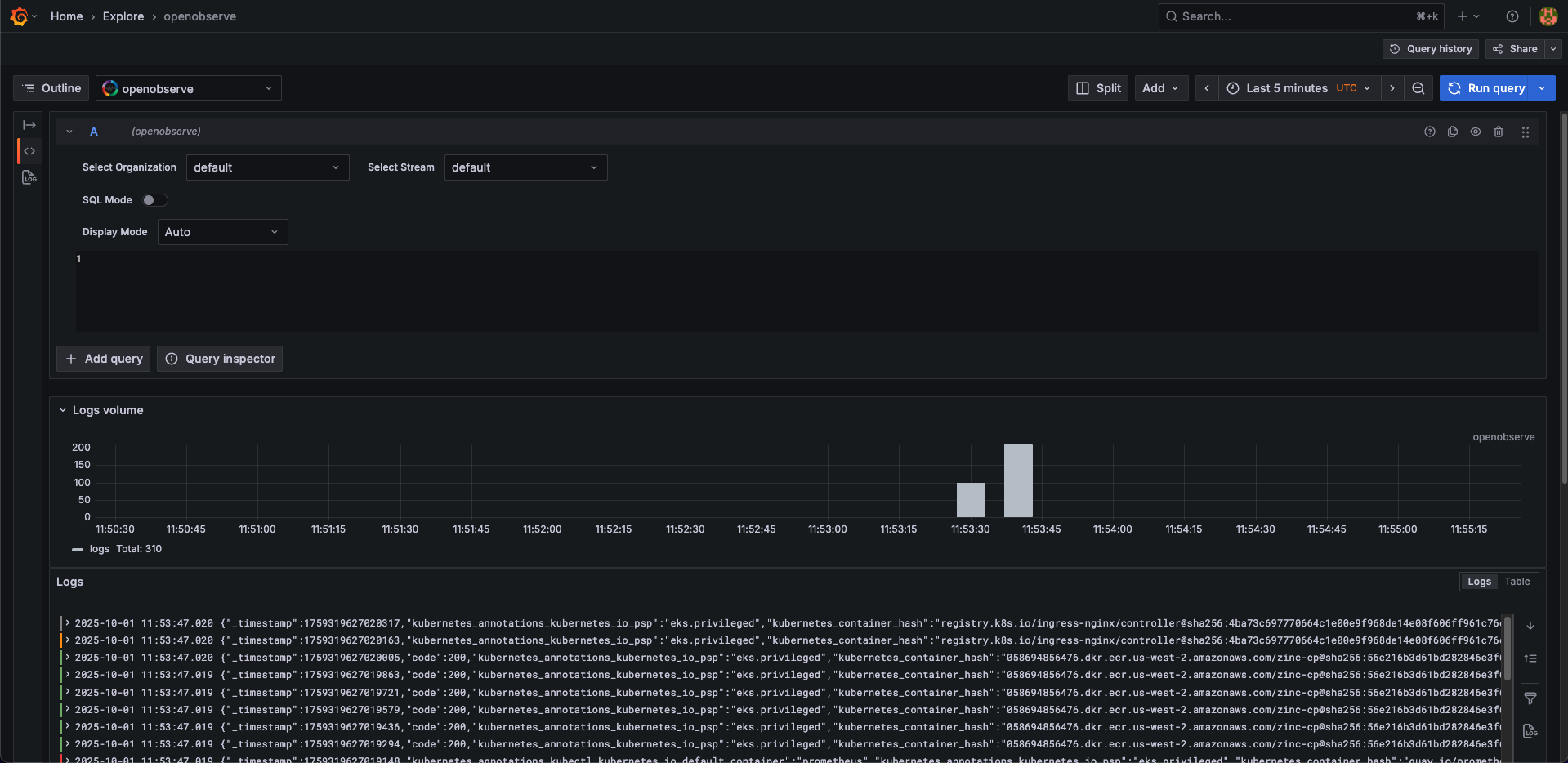The width and height of the screenshot is (1568, 763).
Task: Open the help icon in the top bar
Action: [x=1512, y=16]
